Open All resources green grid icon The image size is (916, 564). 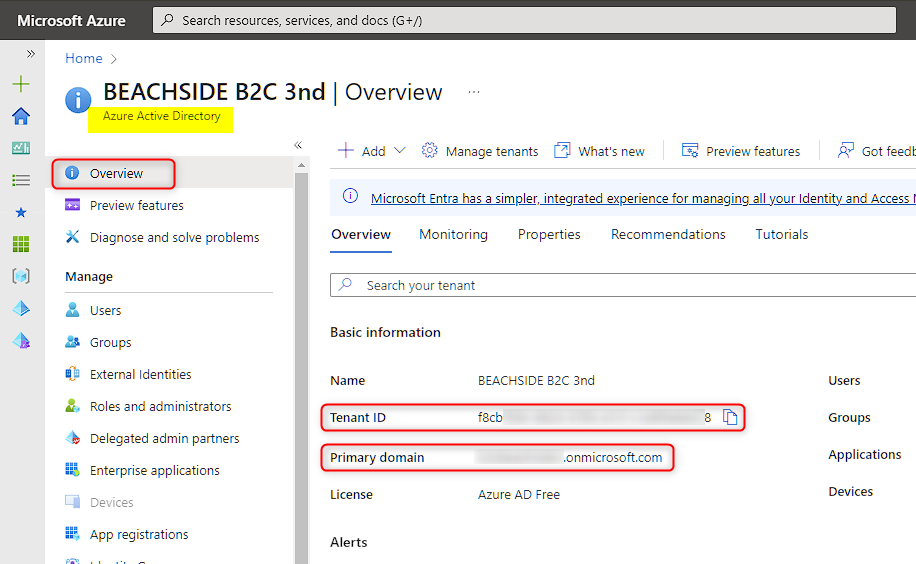[x=21, y=244]
